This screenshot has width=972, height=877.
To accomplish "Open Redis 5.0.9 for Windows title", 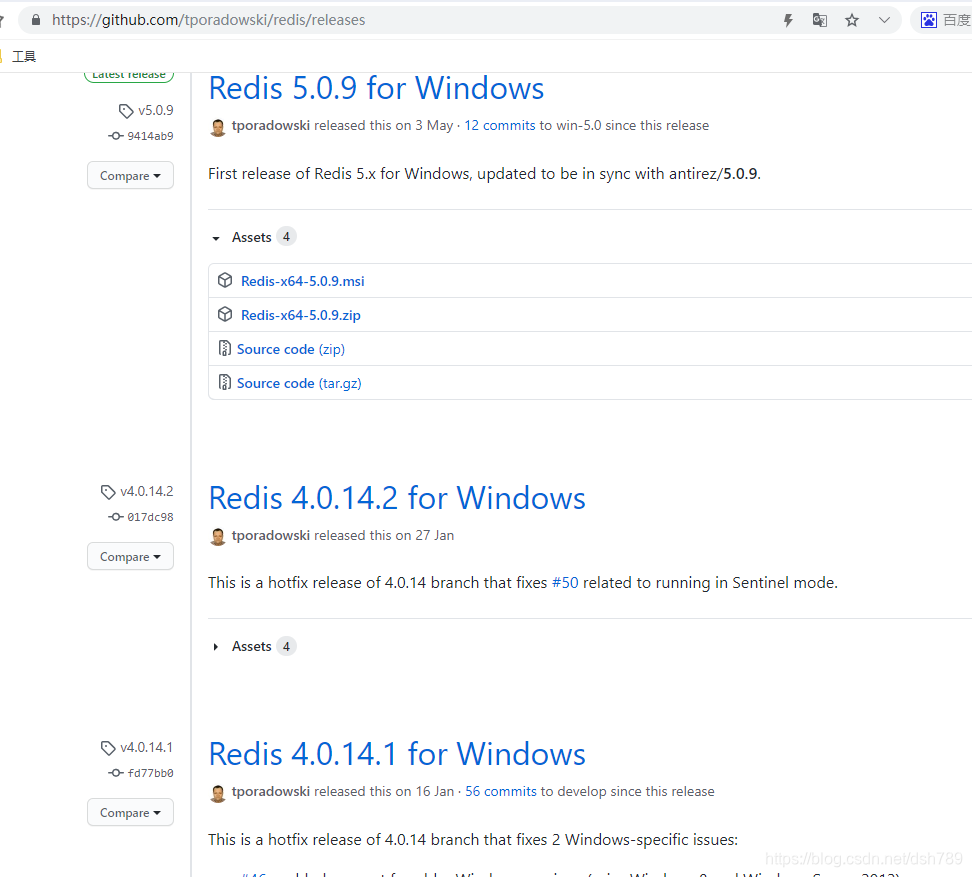I will click(x=376, y=88).
